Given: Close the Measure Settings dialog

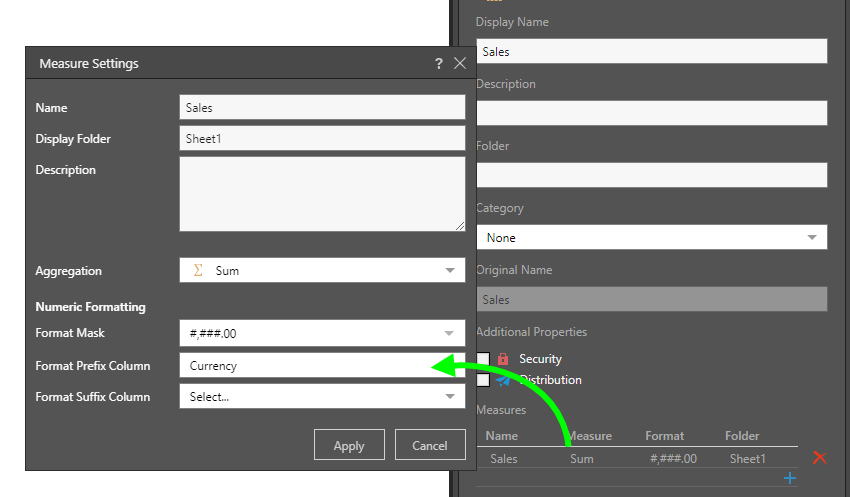Looking at the screenshot, I should (x=460, y=63).
